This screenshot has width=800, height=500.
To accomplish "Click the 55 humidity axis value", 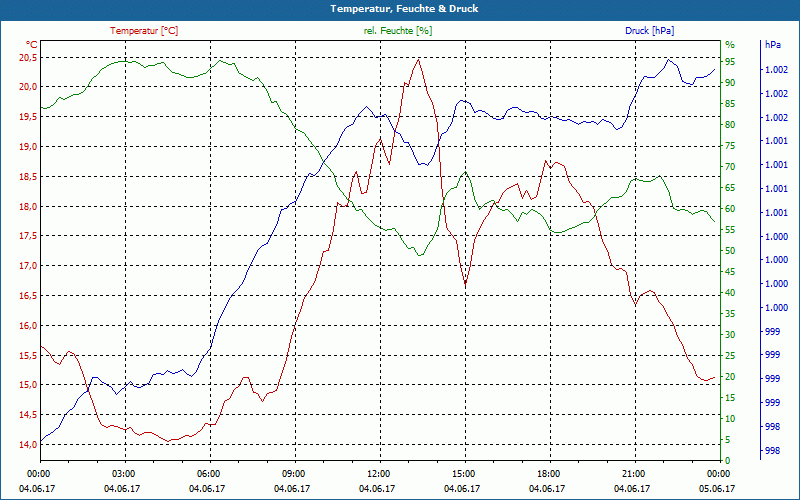I will (x=730, y=230).
